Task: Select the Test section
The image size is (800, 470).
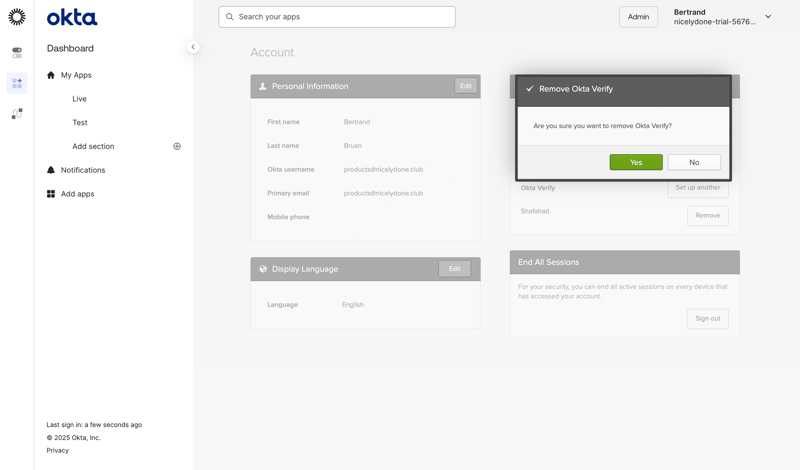Action: tap(80, 122)
